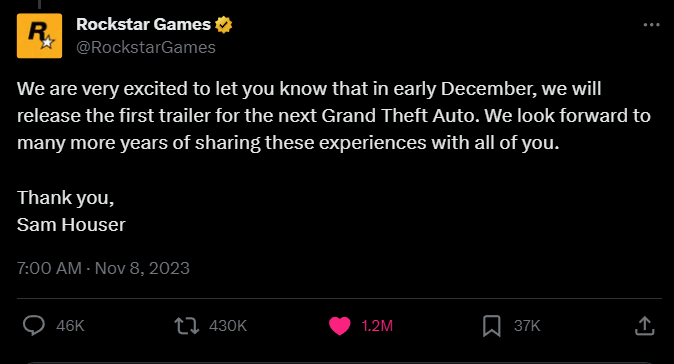Click the share upload arrow icon
This screenshot has height=364, width=674.
coord(644,326)
